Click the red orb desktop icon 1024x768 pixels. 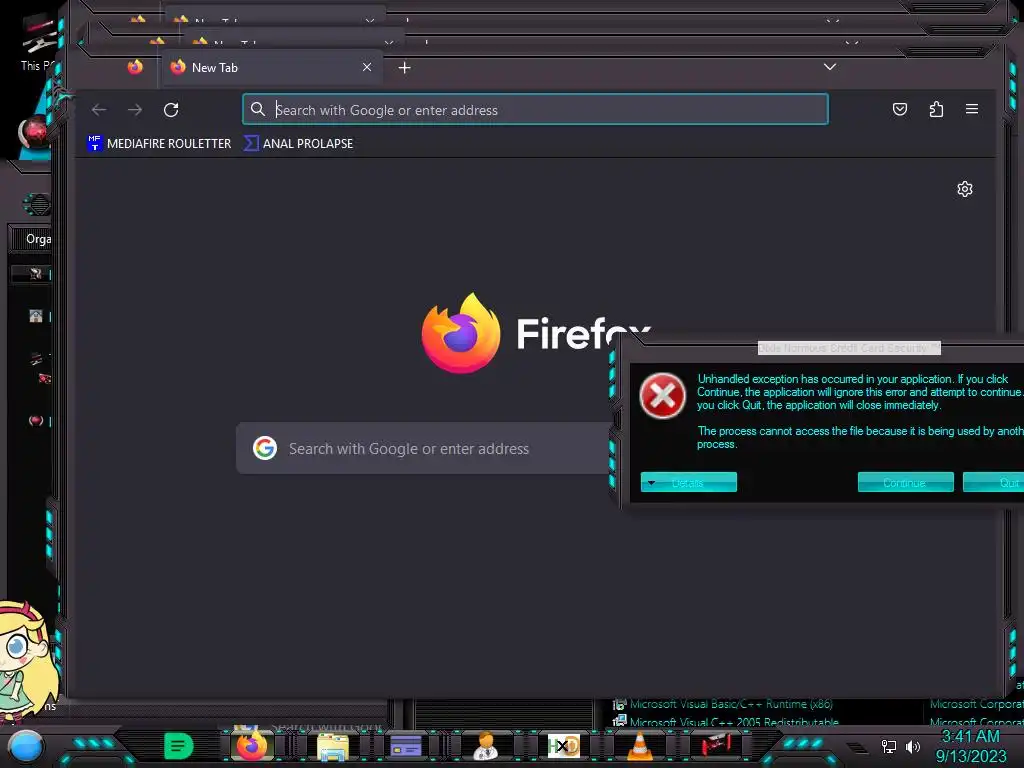35,131
